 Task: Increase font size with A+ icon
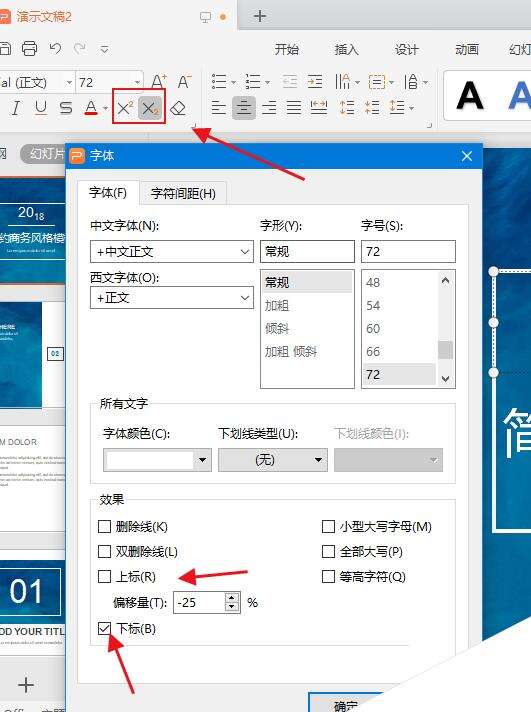159,82
